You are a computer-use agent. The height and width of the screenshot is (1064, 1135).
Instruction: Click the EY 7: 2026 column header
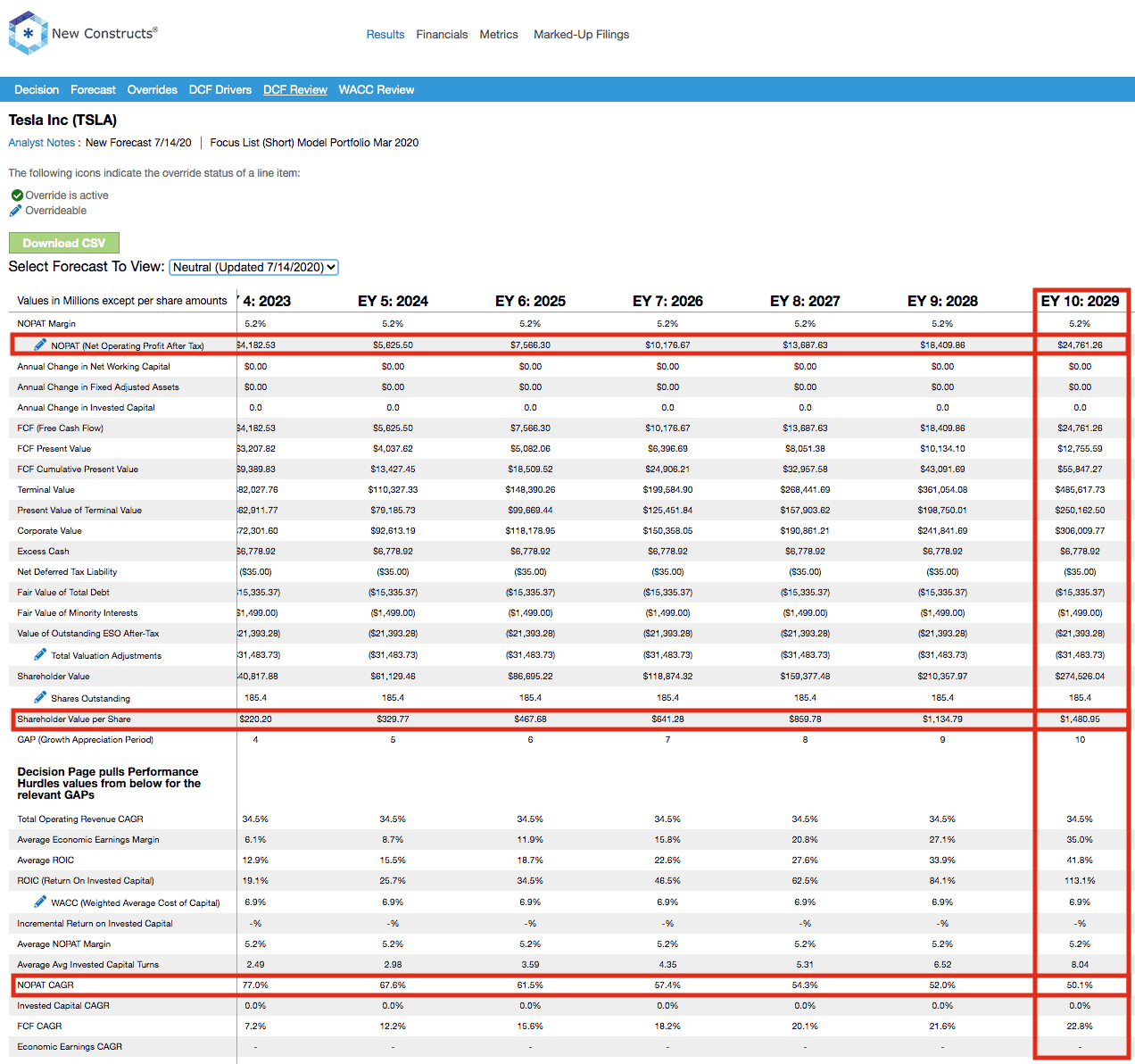pyautogui.click(x=667, y=301)
